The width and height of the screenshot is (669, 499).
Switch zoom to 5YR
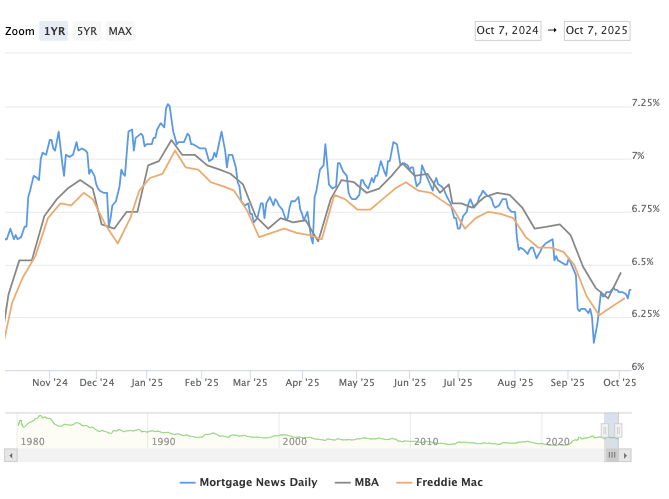(87, 31)
